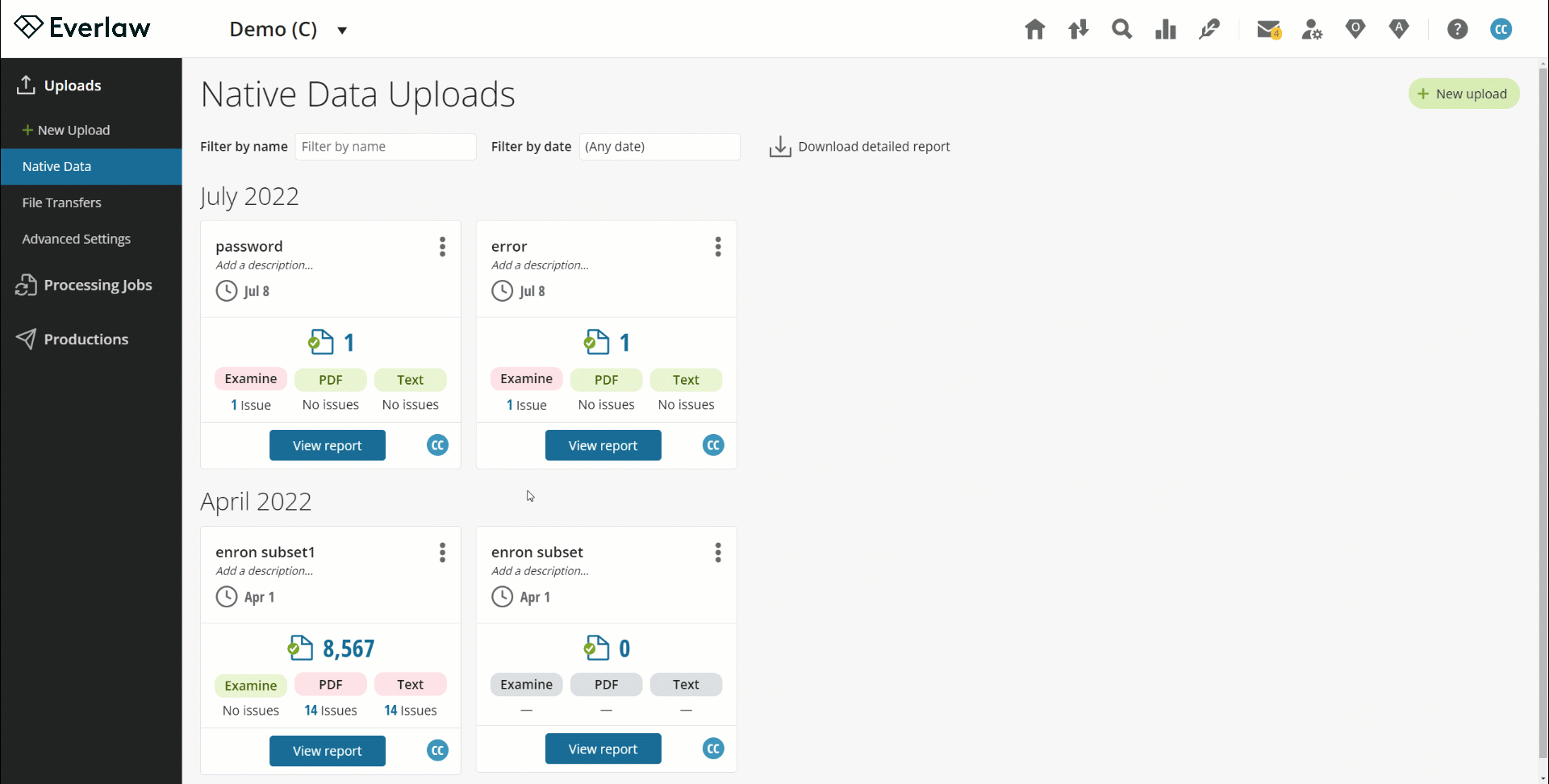1549x784 pixels.
Task: Click CC user avatar on password card
Action: pos(437,445)
